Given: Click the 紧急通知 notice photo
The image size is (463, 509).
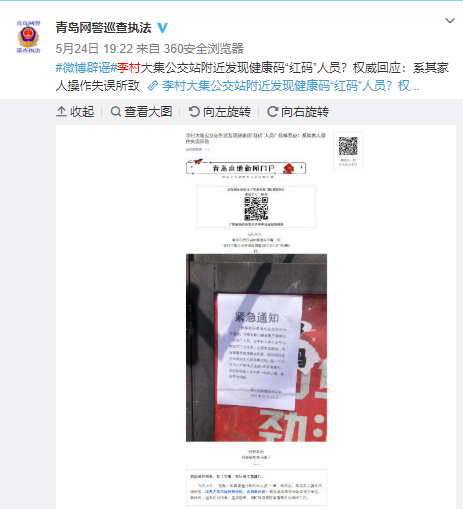Looking at the screenshot, I should coord(256,348).
